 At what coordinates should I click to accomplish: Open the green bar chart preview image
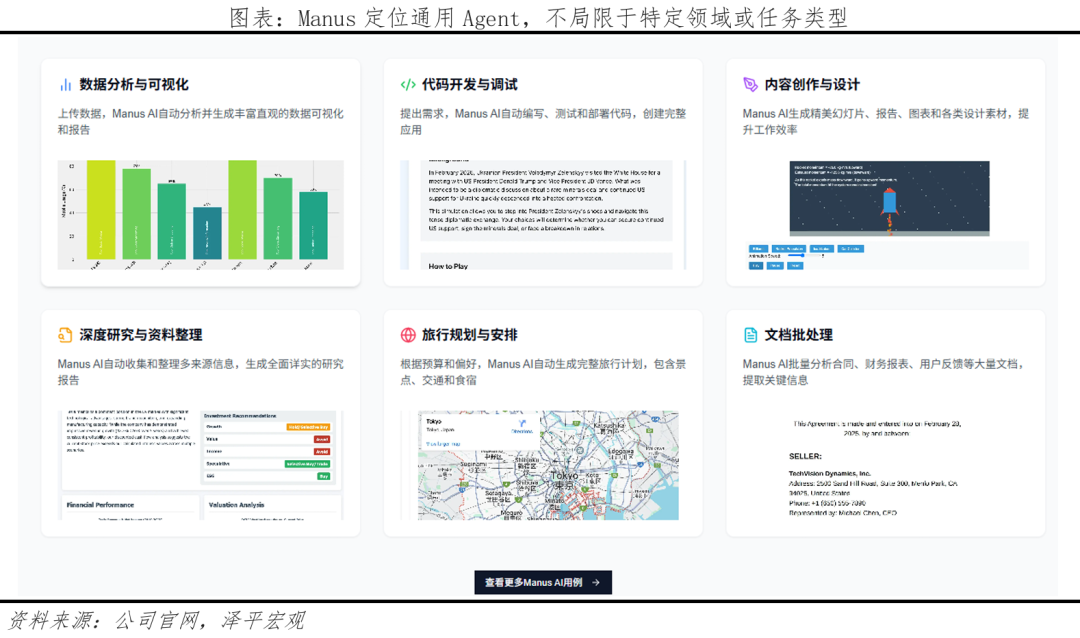coord(200,215)
